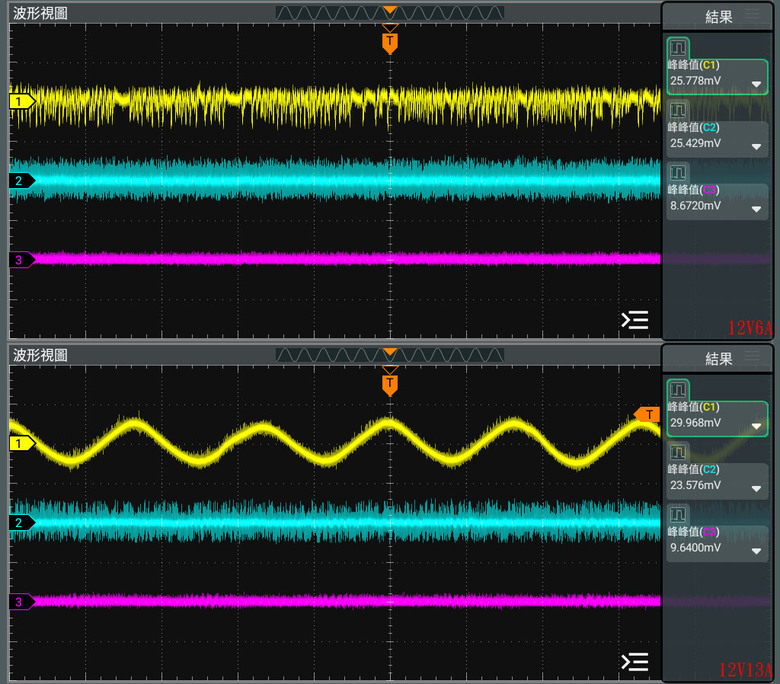Click the top waveform's orange T trigger position marker
Screen dimensions: 780x684
click(390, 42)
